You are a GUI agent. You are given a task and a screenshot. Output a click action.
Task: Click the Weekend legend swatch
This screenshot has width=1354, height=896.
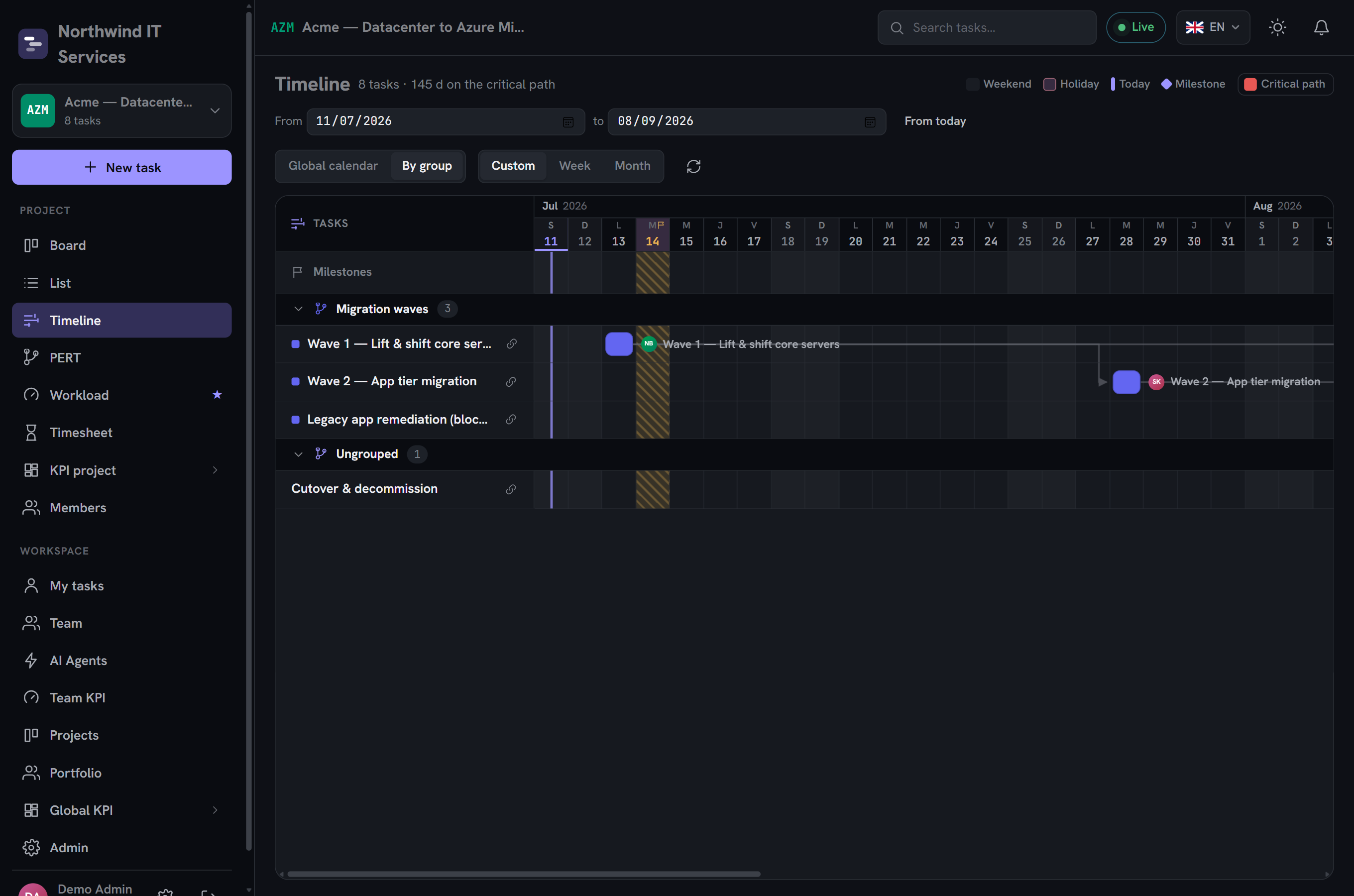tap(972, 84)
